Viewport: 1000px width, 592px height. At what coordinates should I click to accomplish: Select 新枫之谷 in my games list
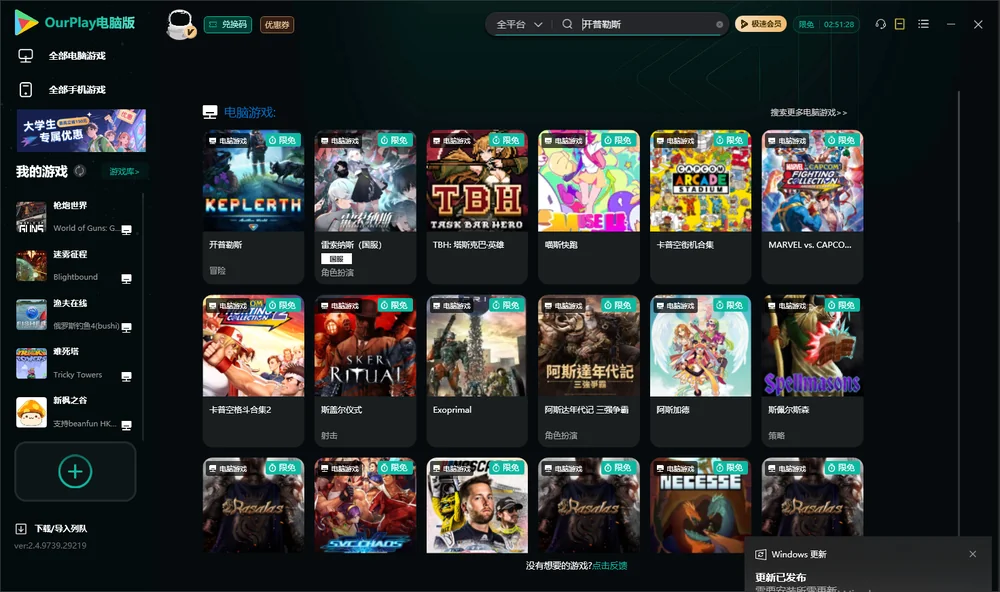tap(75, 412)
